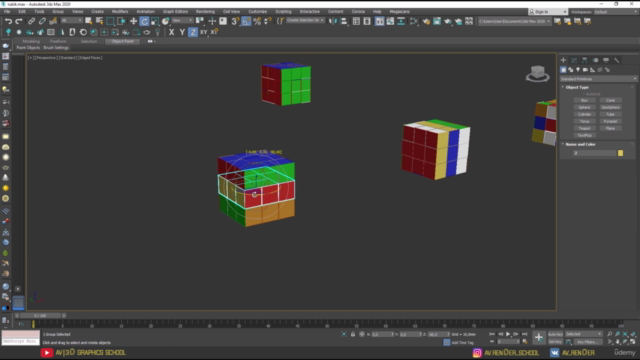Open the Create panel plus tab
The height and width of the screenshot is (360, 640).
563,60
